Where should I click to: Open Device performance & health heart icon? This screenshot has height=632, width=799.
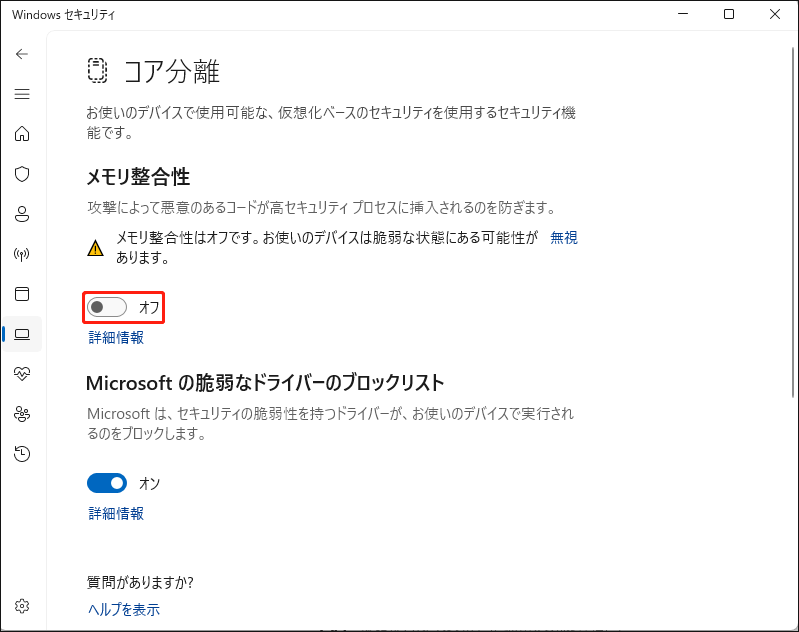tap(22, 374)
